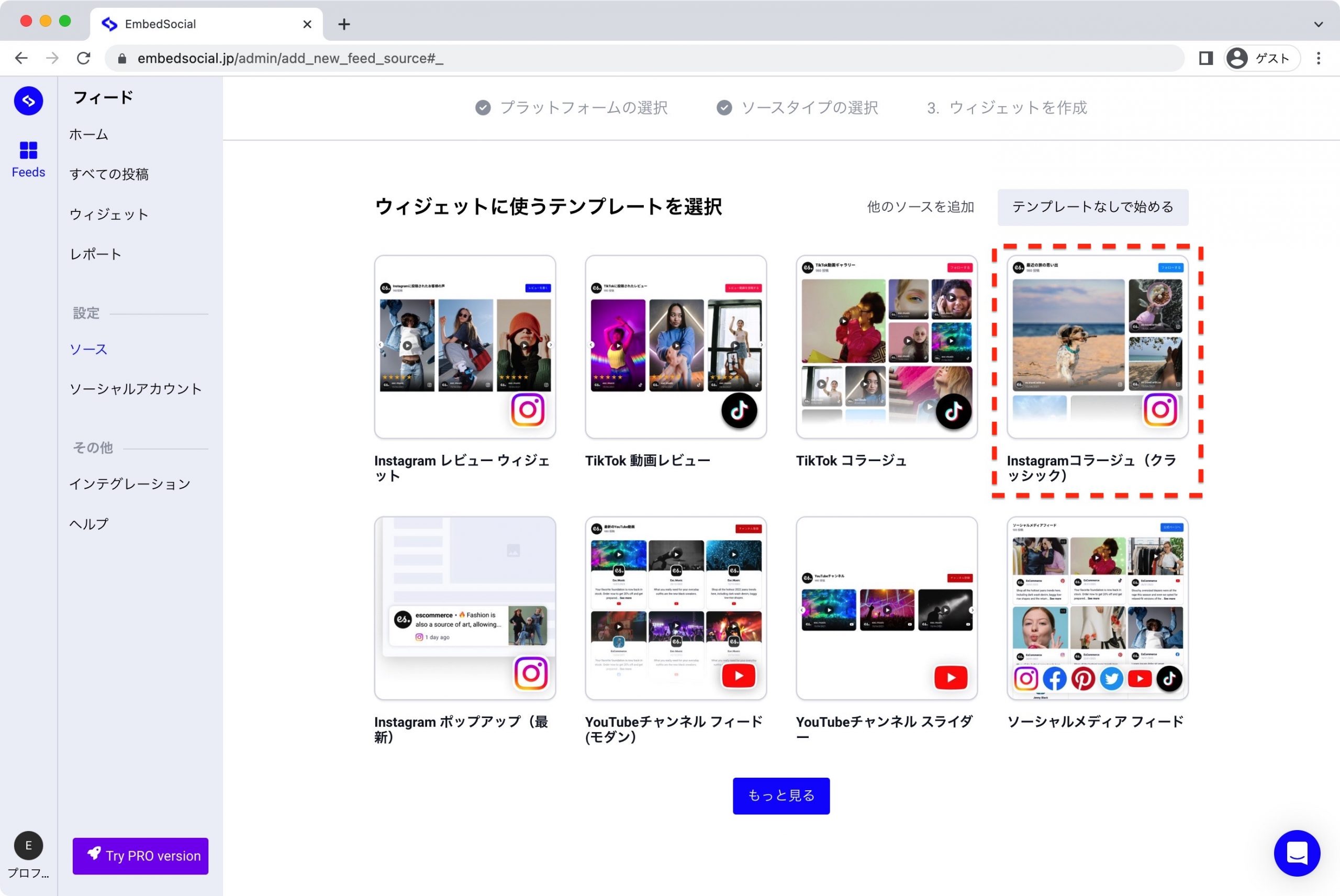Open インテグレーション in the sidebar

pos(130,484)
